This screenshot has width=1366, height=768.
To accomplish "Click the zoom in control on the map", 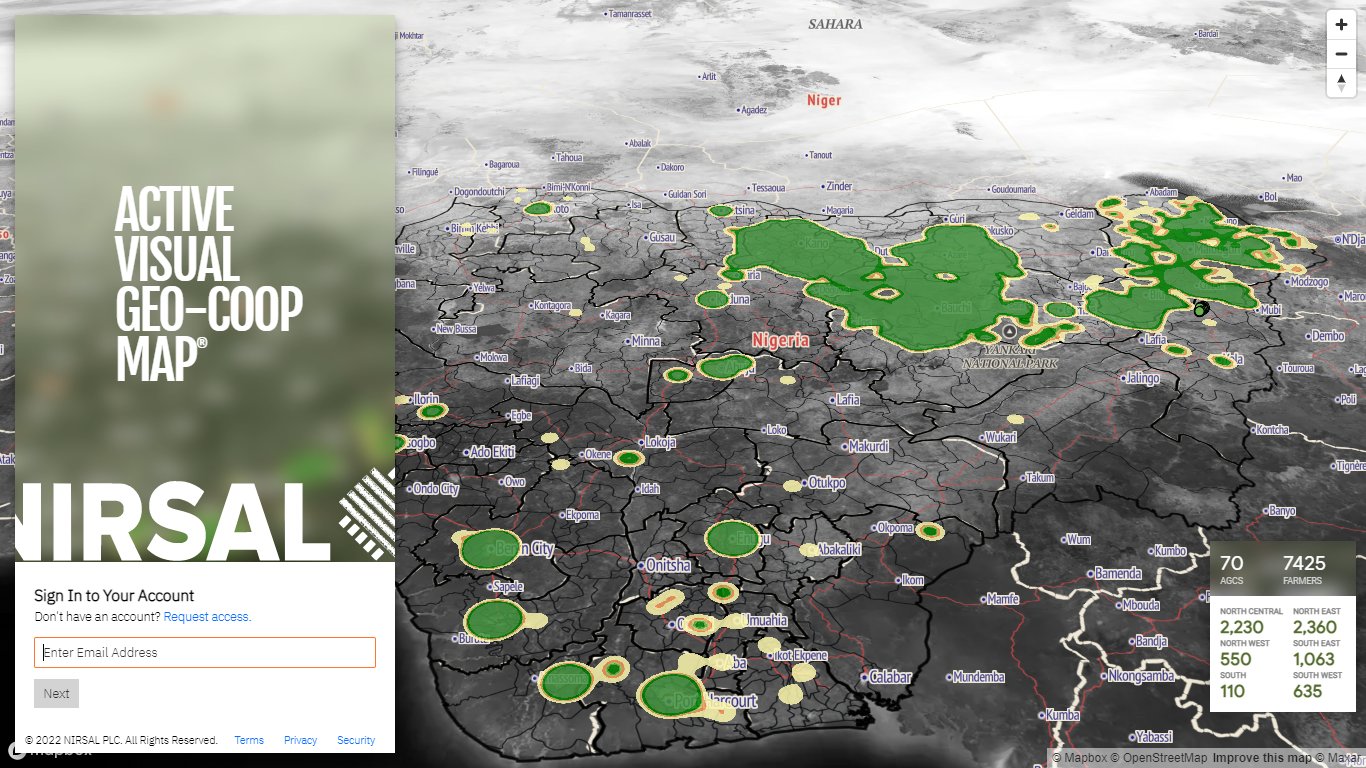I will coord(1341,24).
